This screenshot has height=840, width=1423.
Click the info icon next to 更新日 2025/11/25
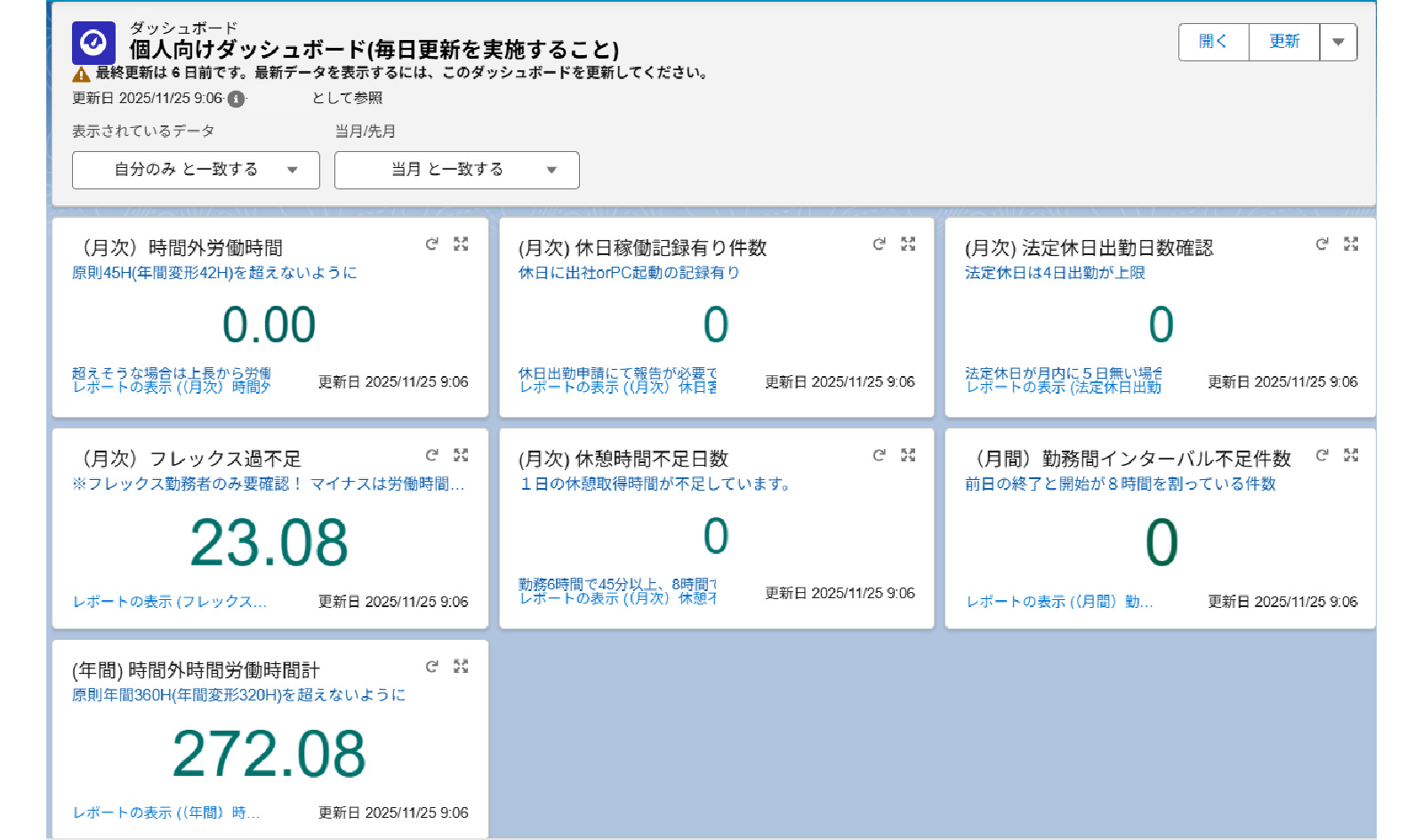[236, 99]
